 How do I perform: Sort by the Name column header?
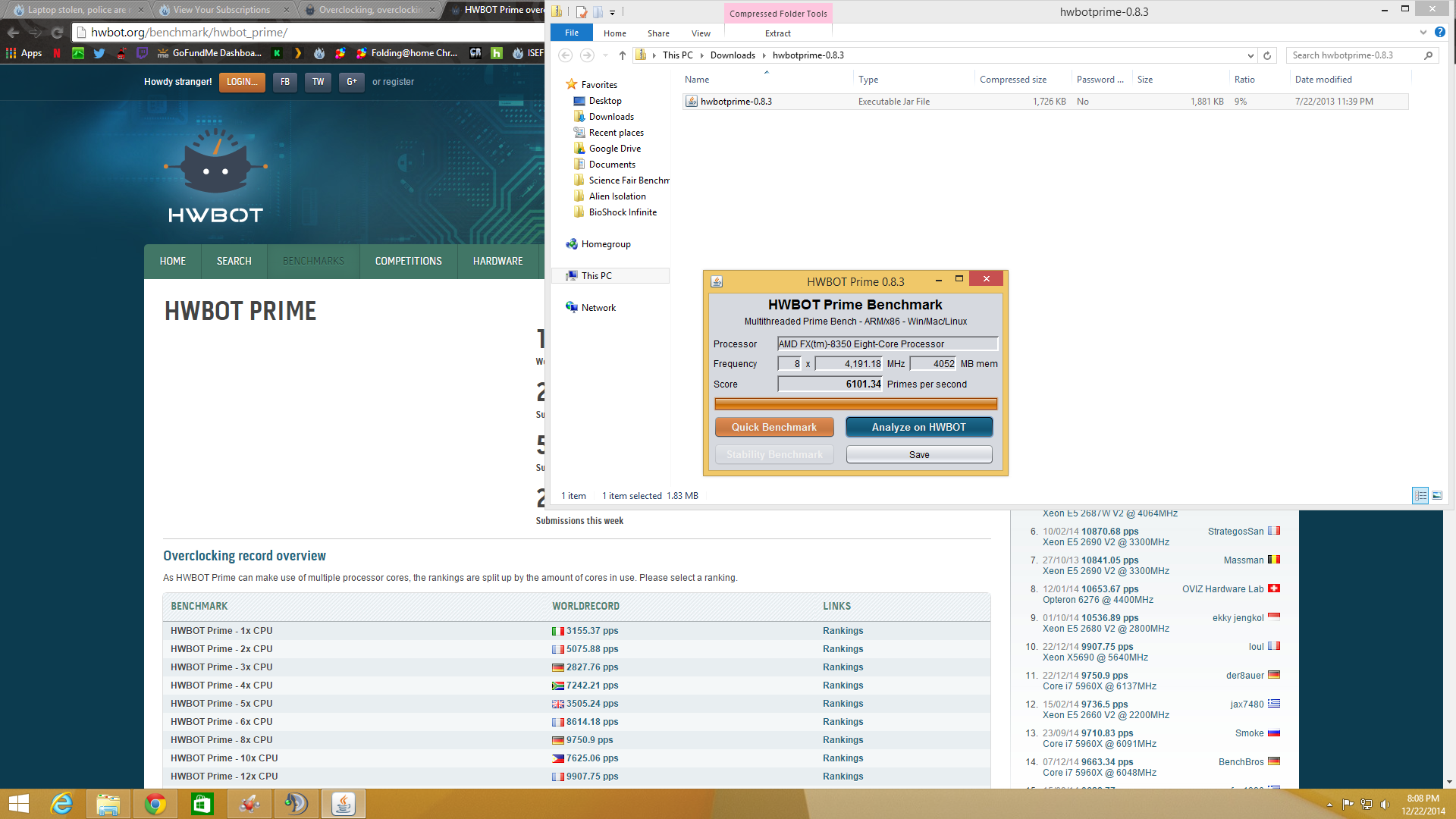coord(767,80)
